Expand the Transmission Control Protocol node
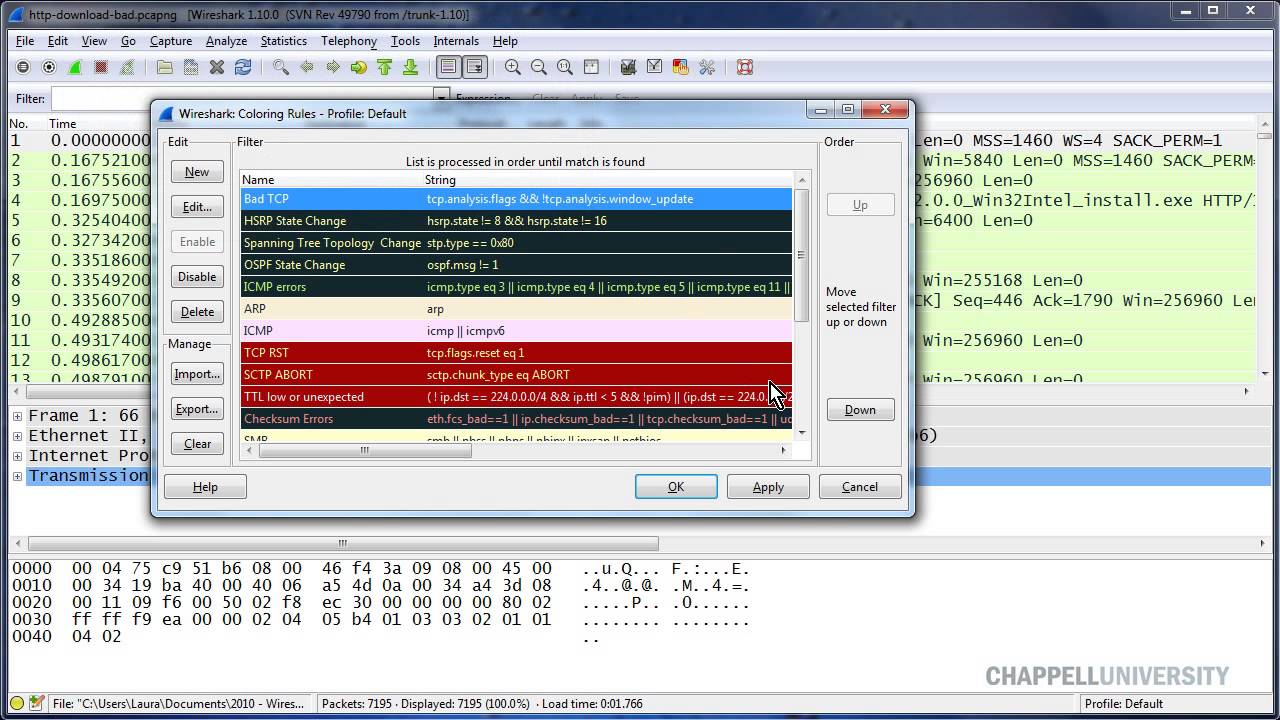1280x720 pixels. (x=17, y=476)
